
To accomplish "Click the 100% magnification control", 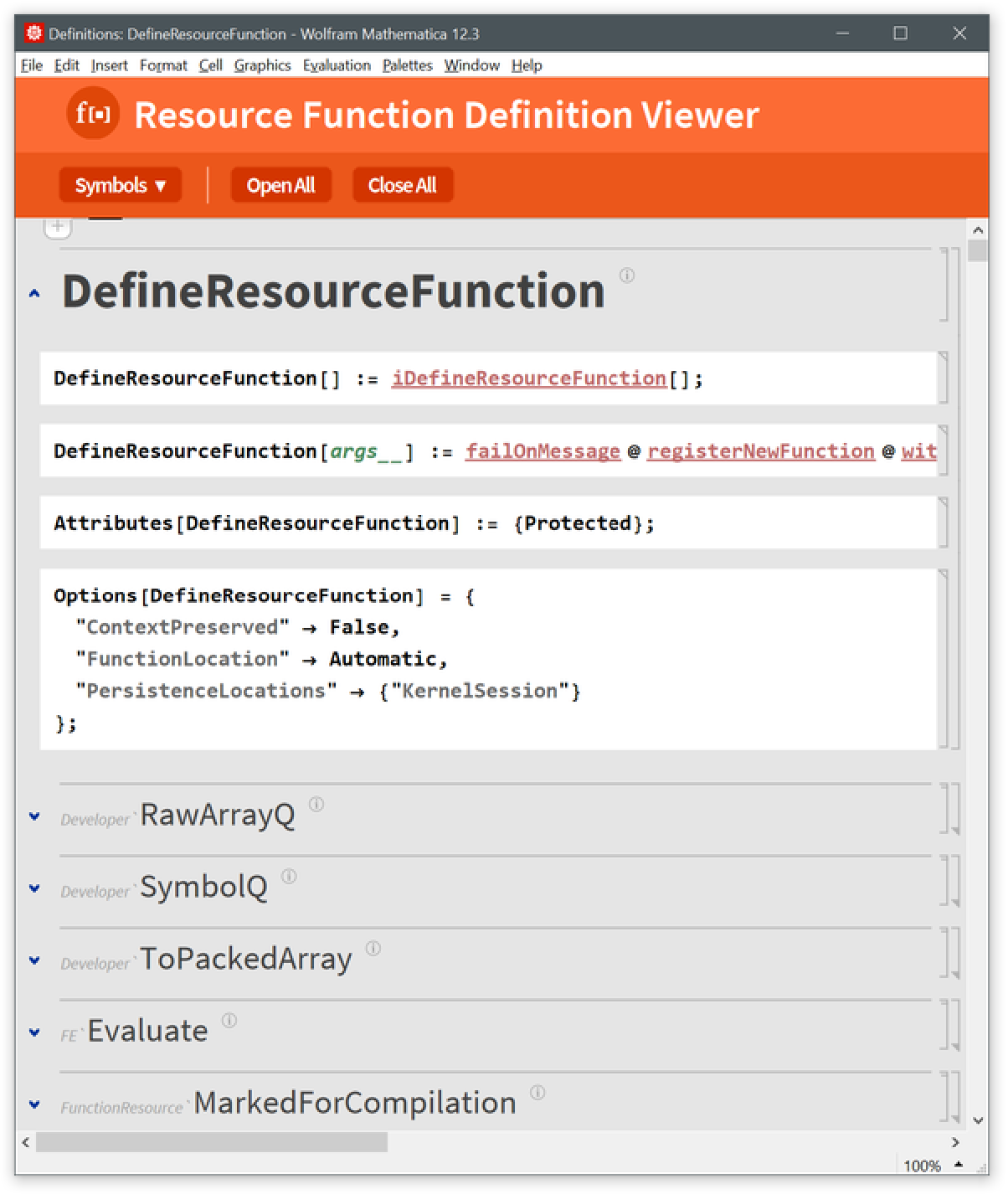I will click(x=923, y=1166).
